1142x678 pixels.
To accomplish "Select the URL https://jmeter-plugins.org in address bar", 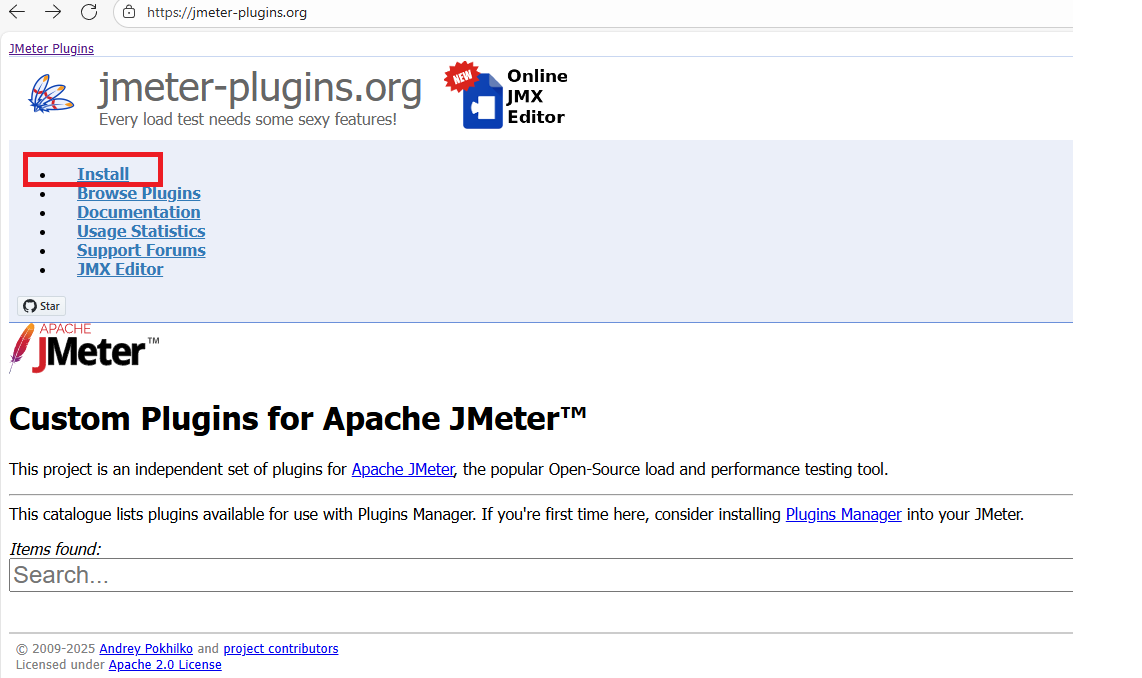I will [227, 12].
